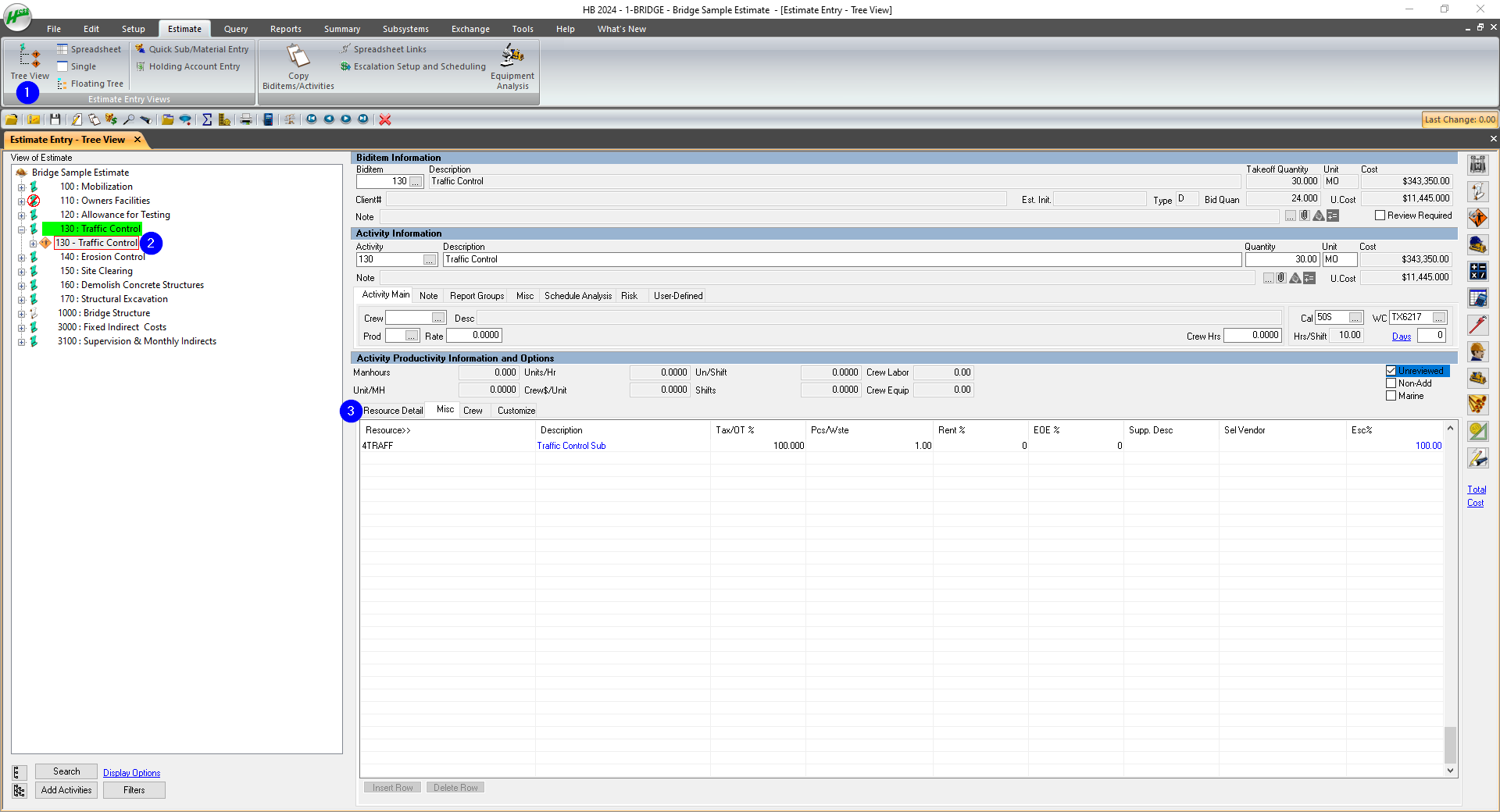Tick the Marine checkbox

(x=1391, y=396)
